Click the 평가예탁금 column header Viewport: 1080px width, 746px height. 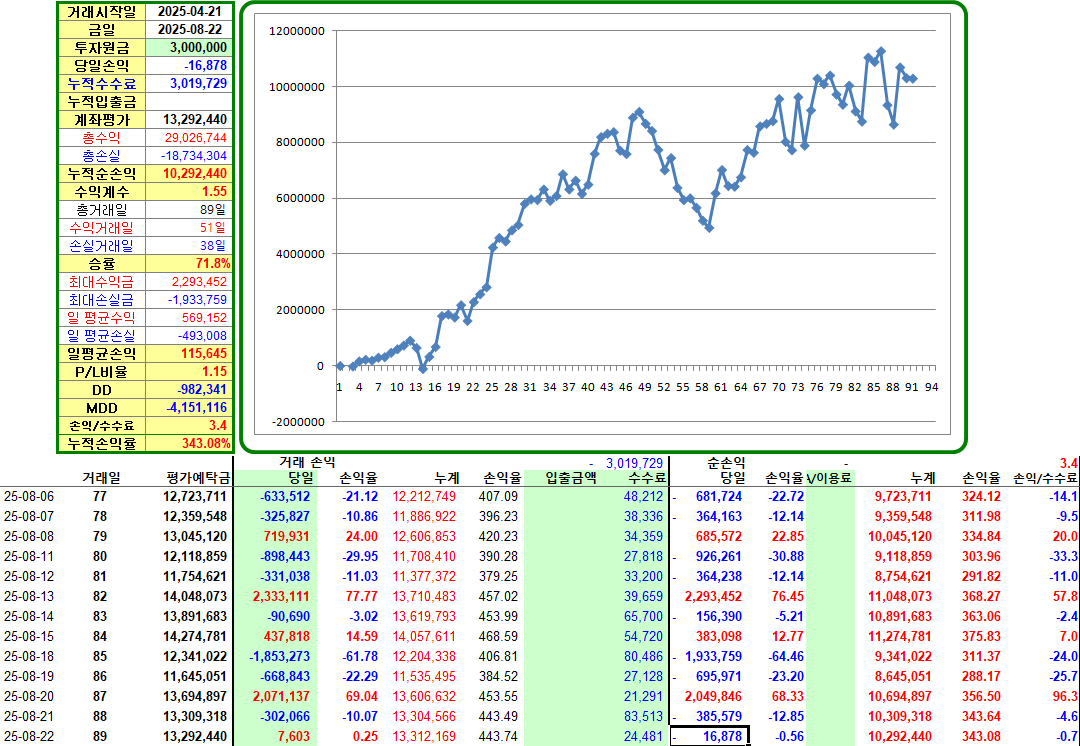(197, 478)
